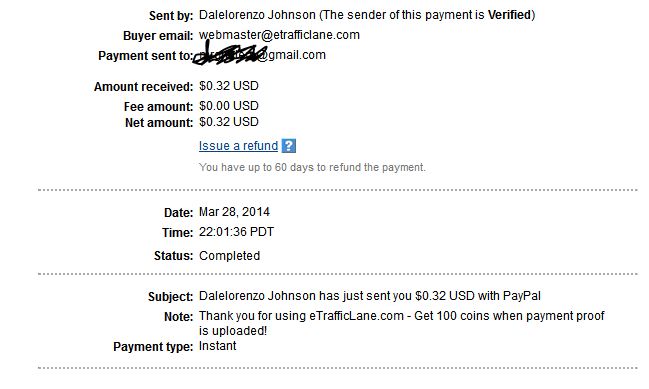Click the 60 days refund notice text
649x389 pixels.
(312, 167)
